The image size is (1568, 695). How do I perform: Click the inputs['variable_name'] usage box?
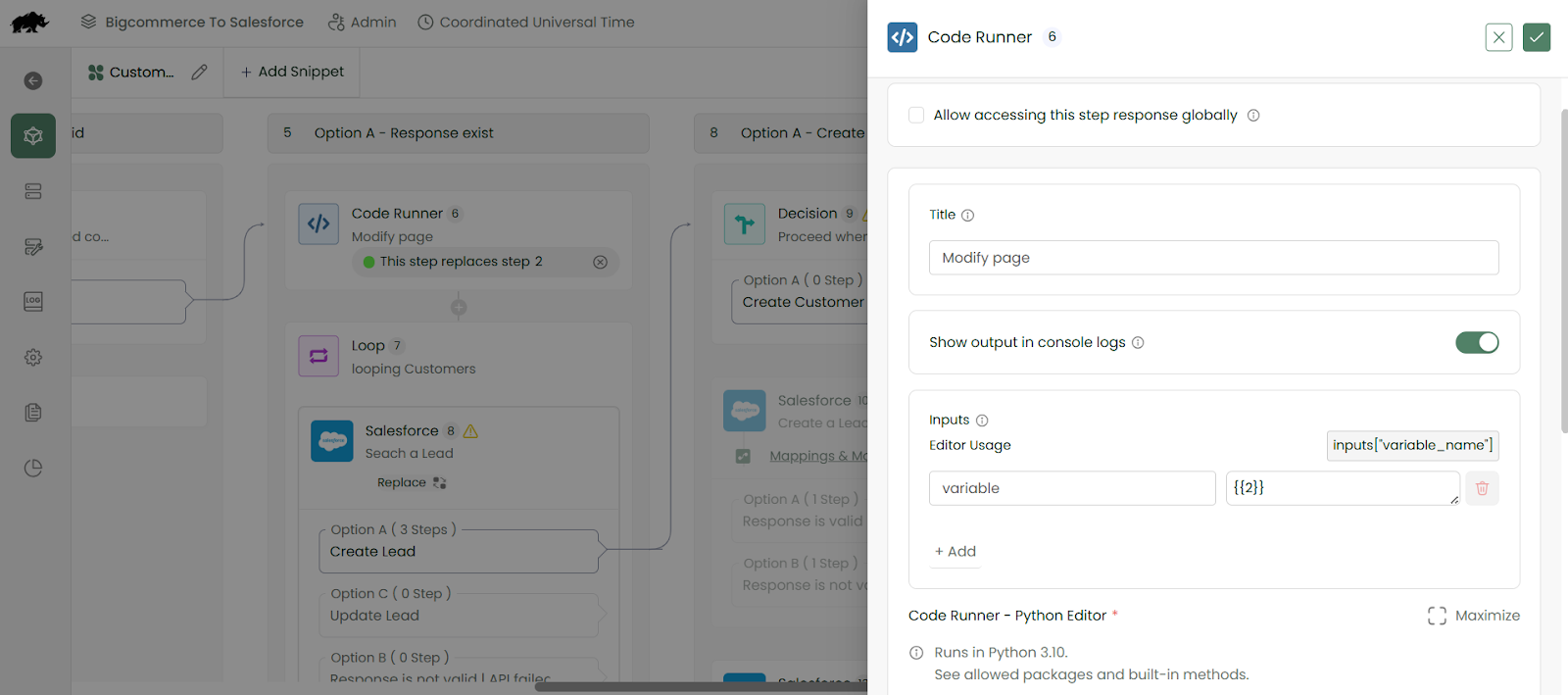(x=1413, y=445)
